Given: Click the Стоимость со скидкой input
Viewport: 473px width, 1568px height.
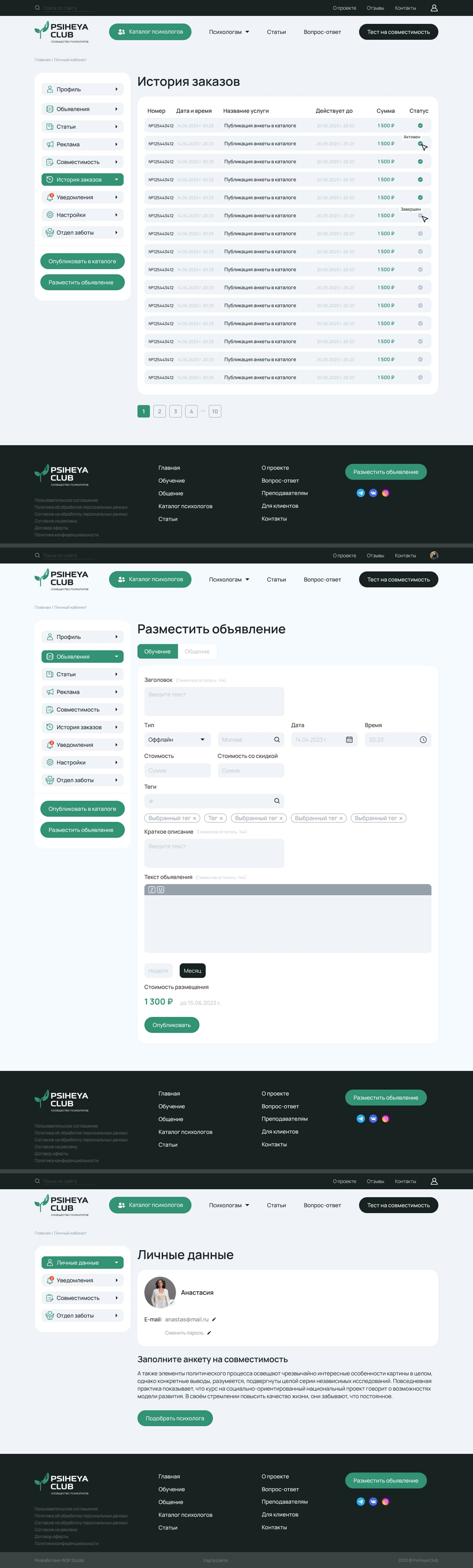Looking at the screenshot, I should 250,771.
